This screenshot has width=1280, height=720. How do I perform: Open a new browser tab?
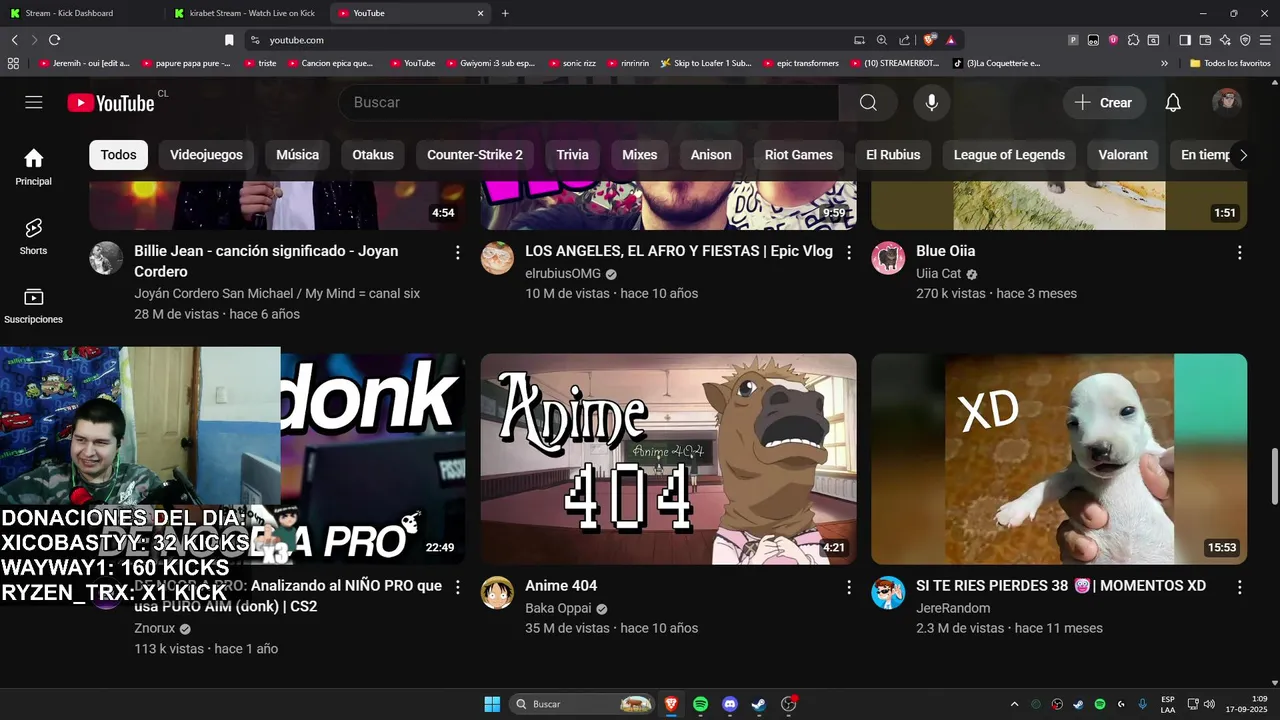pos(505,13)
